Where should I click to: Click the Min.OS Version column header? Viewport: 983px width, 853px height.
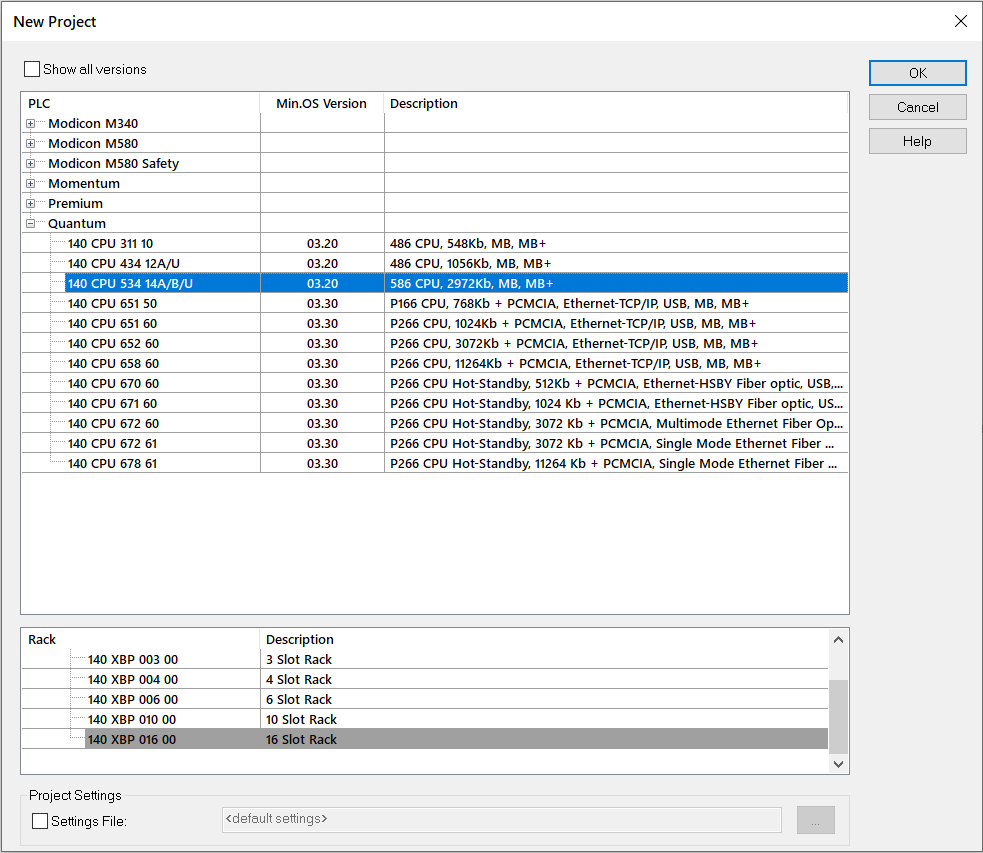(322, 103)
